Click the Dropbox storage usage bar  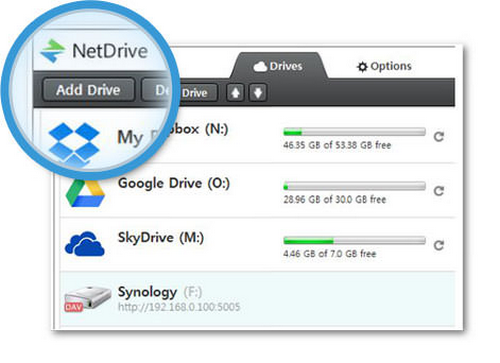354,132
